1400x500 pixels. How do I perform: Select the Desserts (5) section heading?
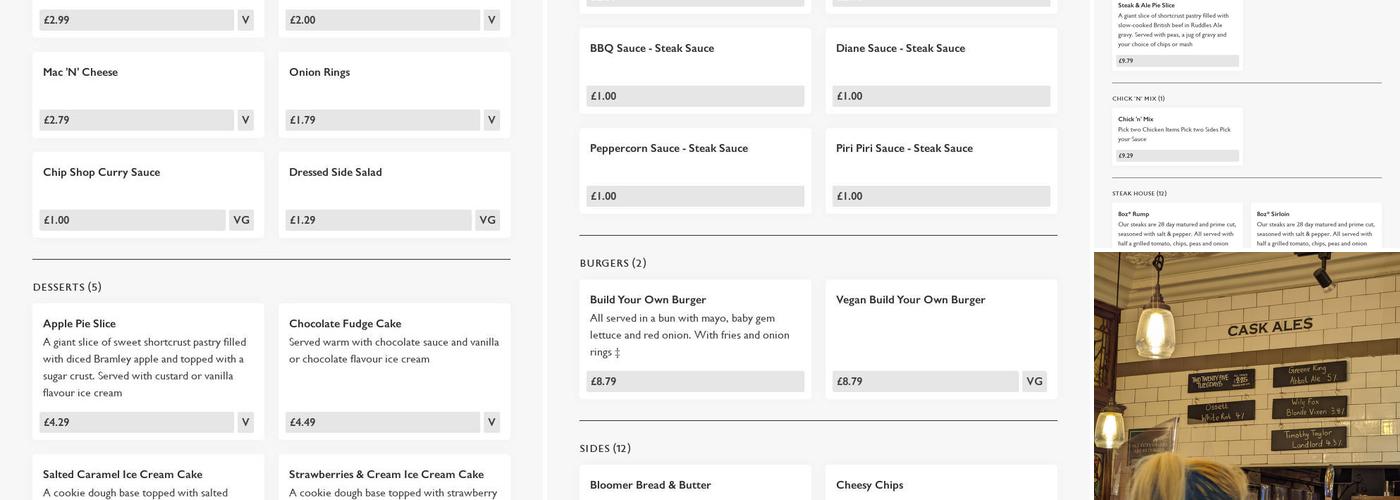click(x=67, y=287)
